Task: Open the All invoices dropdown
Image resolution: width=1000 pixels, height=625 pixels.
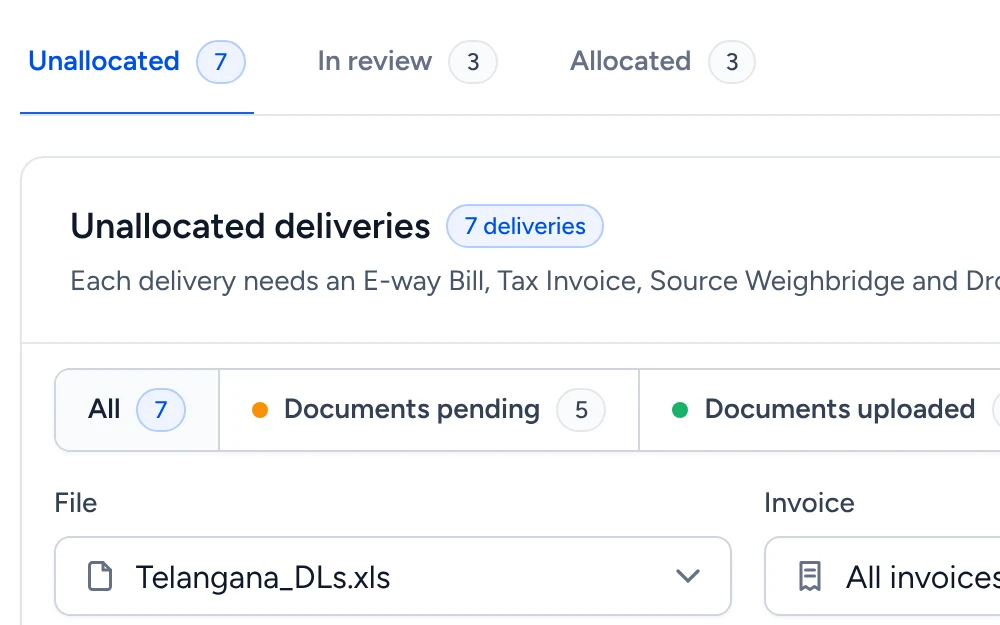Action: (883, 576)
